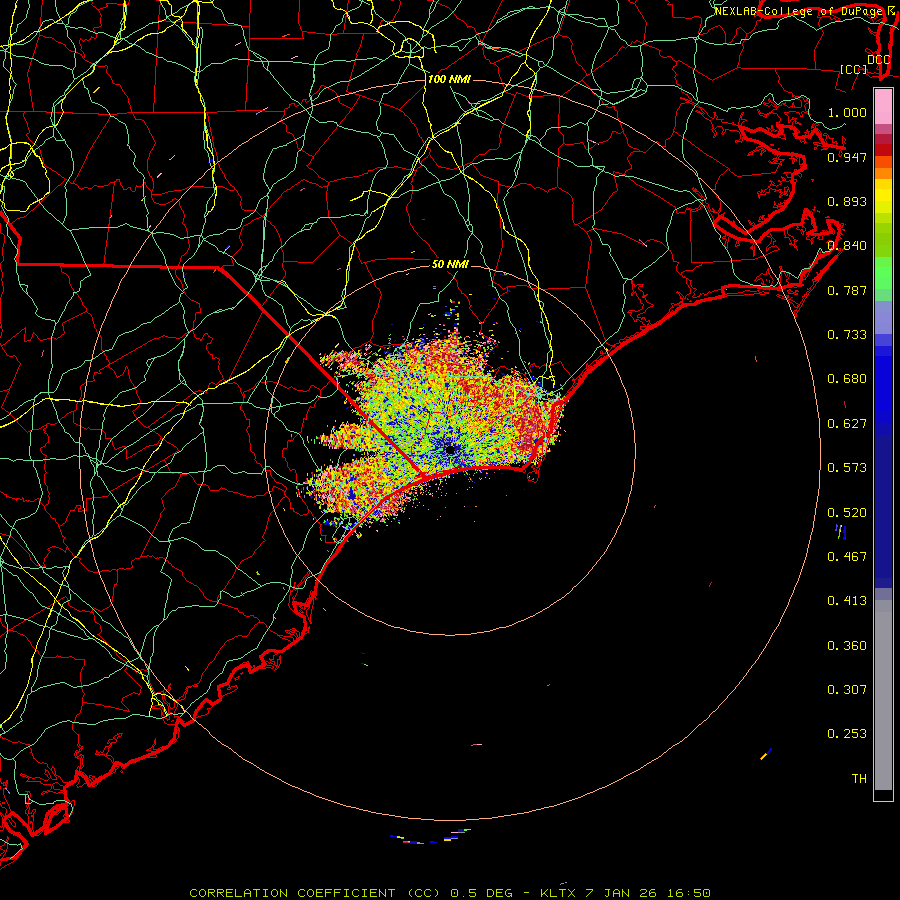The height and width of the screenshot is (900, 900).
Task: Click the 0.520 legend value
Action: click(x=847, y=513)
